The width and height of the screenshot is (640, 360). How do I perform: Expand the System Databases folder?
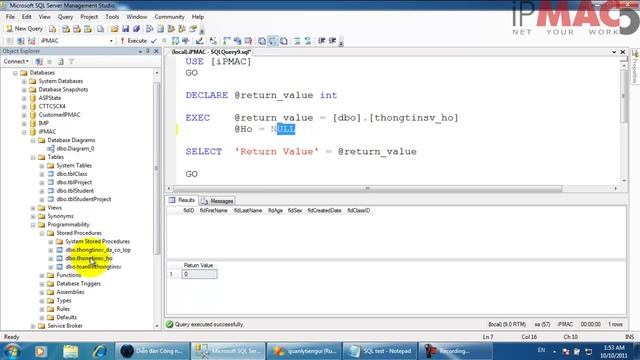click(24, 81)
